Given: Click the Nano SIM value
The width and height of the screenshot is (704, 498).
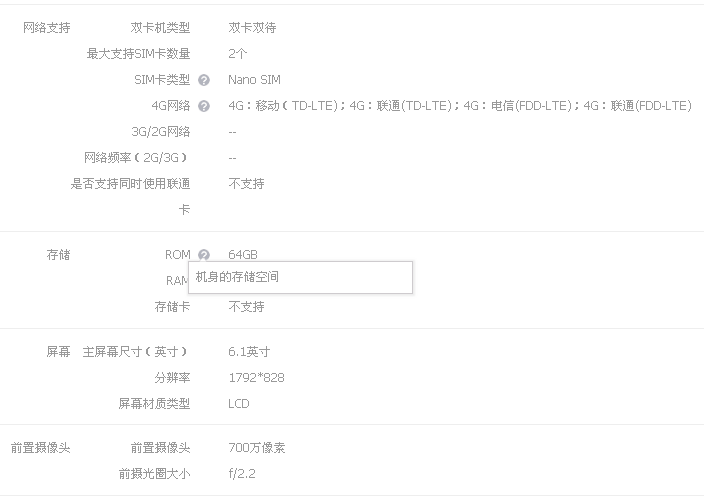Looking at the screenshot, I should [254, 80].
